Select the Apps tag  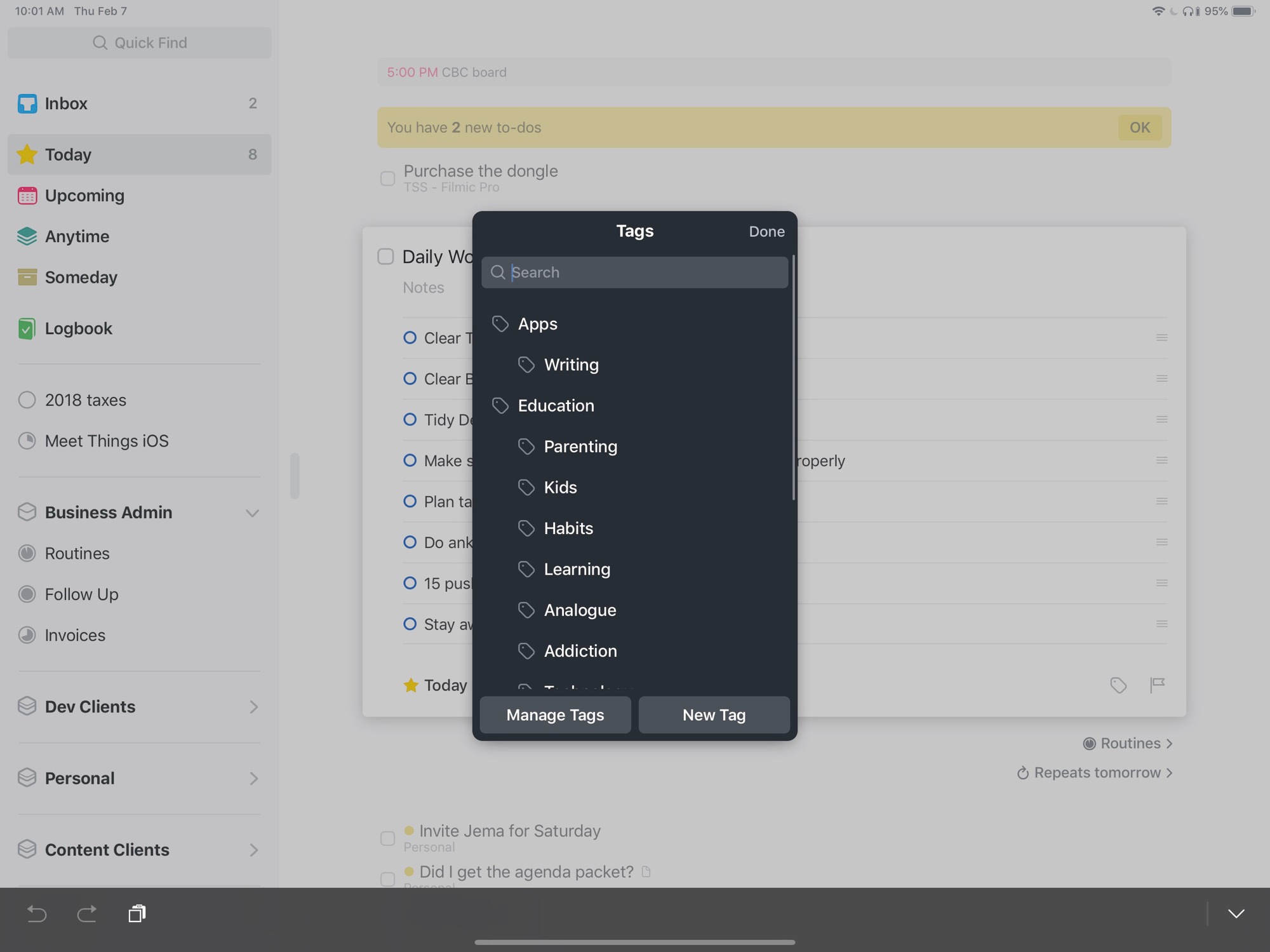[x=537, y=324]
